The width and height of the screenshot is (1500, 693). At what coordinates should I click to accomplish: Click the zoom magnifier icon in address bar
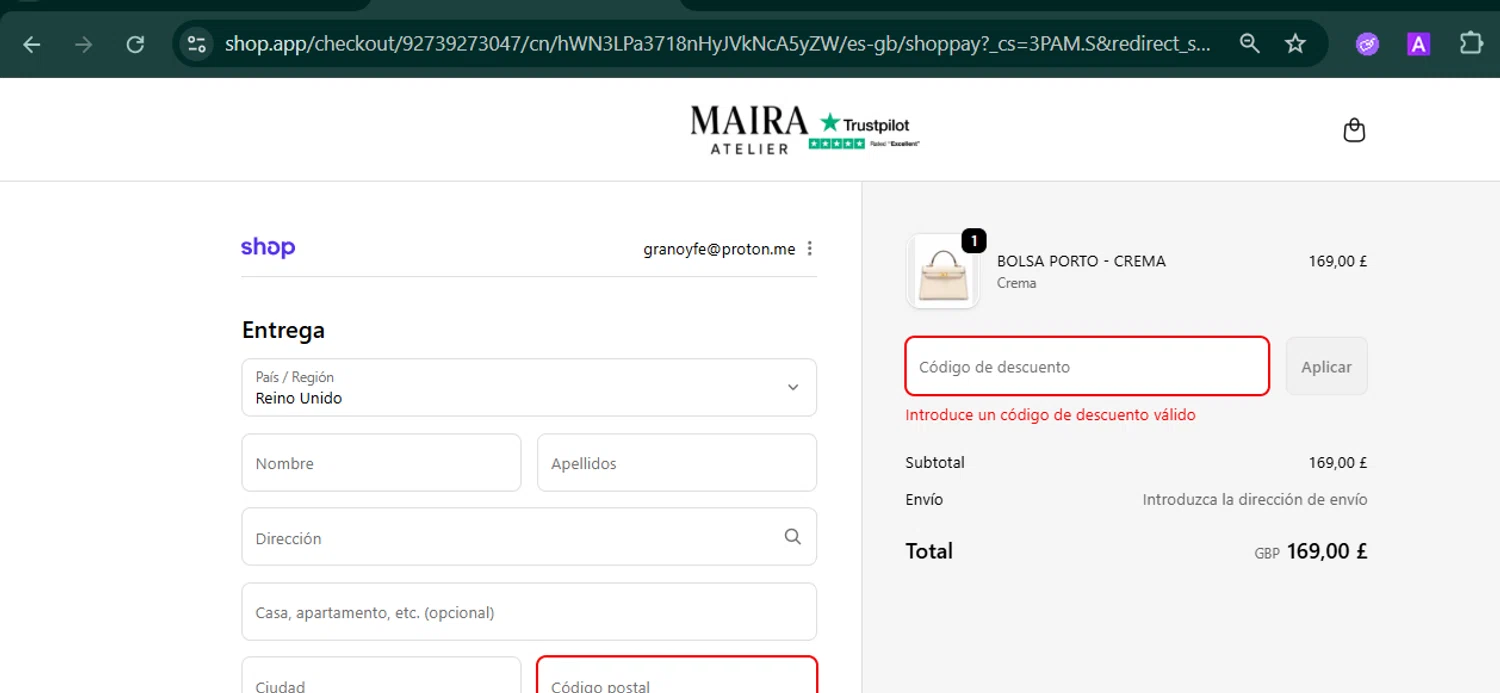[1249, 43]
